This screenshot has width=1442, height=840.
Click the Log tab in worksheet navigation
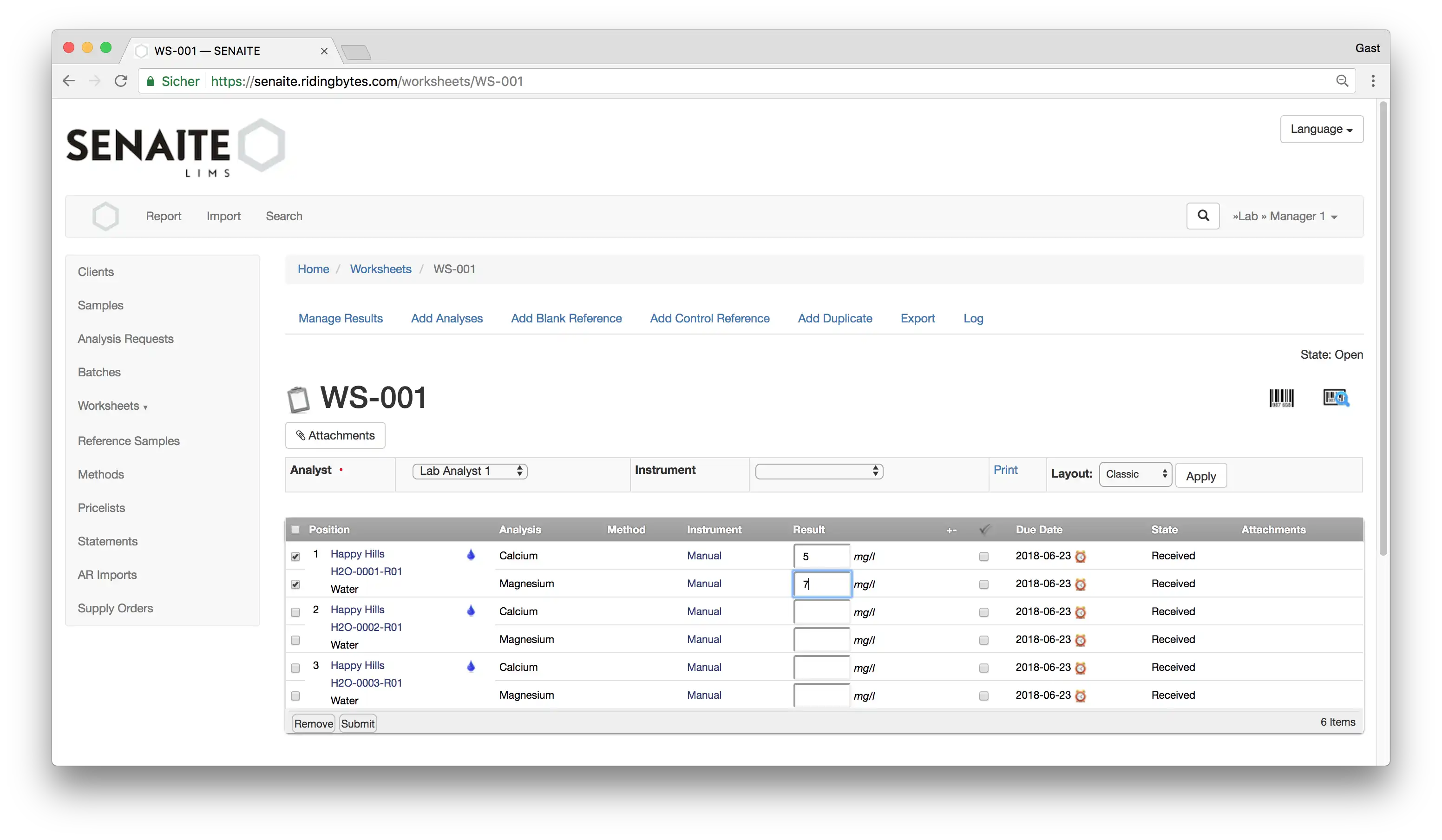[x=973, y=318]
